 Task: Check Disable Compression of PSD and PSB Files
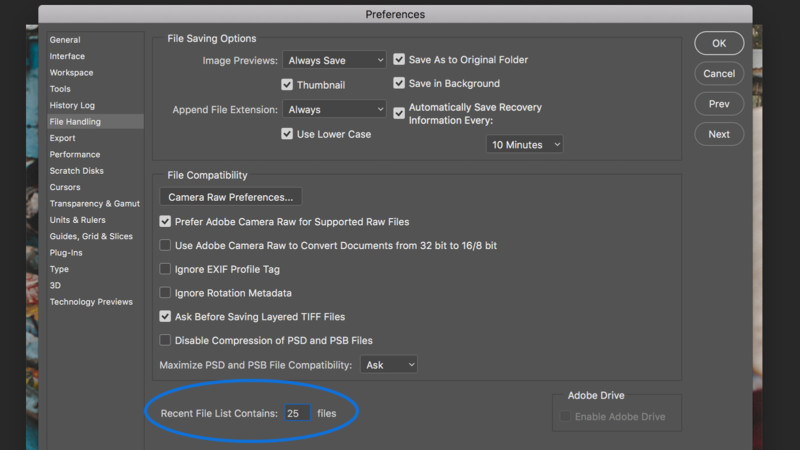pos(165,340)
